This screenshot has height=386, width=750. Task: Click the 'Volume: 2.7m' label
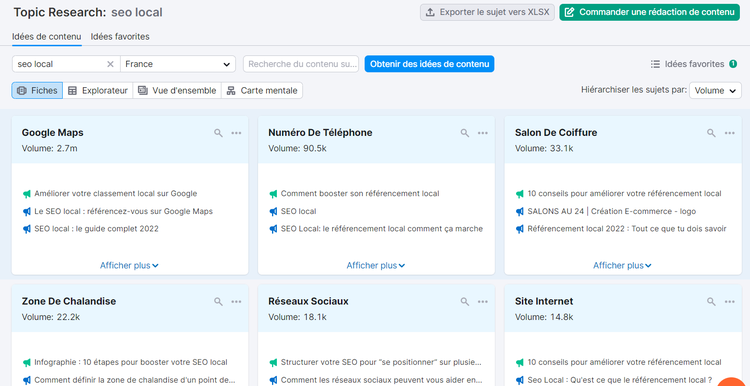[49, 149]
